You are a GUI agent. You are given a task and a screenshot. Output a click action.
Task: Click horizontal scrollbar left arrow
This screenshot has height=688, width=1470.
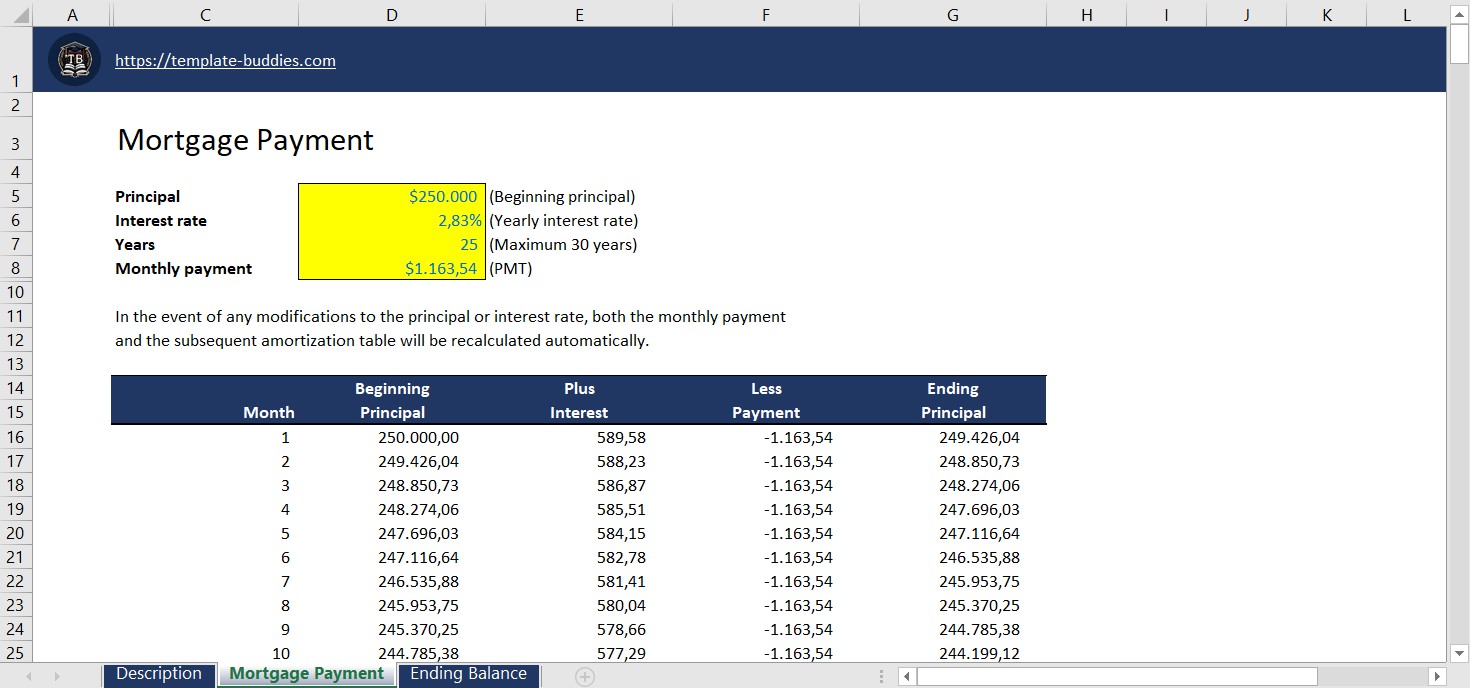907,677
